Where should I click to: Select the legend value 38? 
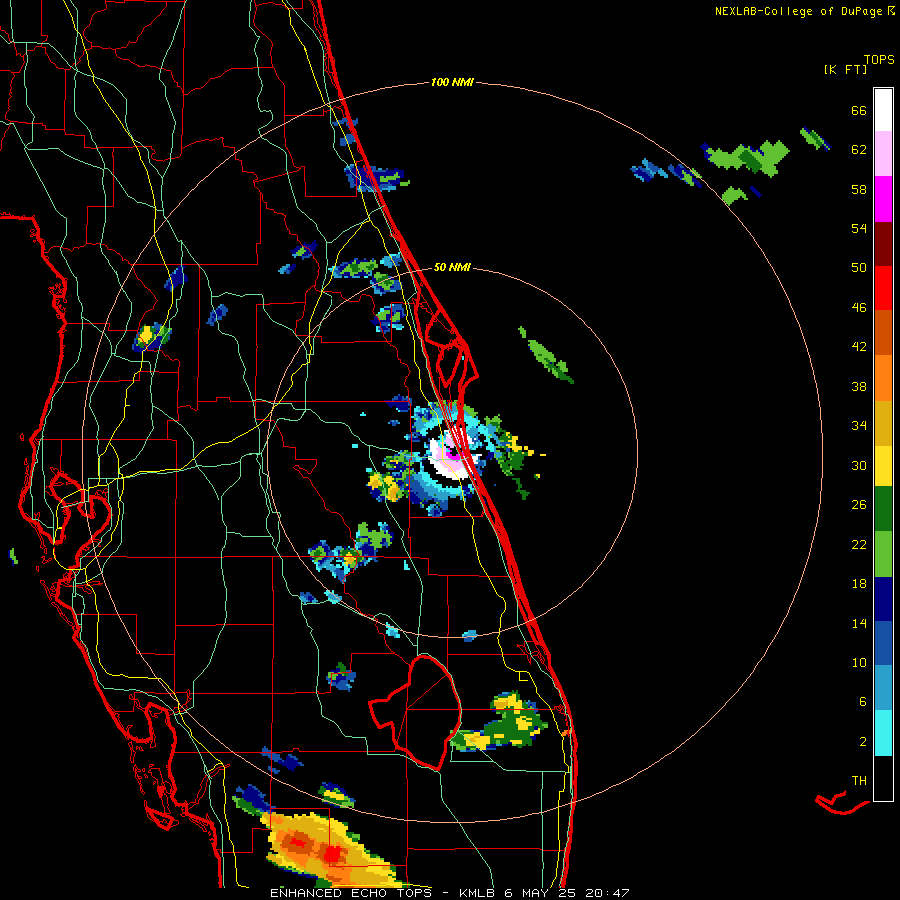tap(859, 386)
